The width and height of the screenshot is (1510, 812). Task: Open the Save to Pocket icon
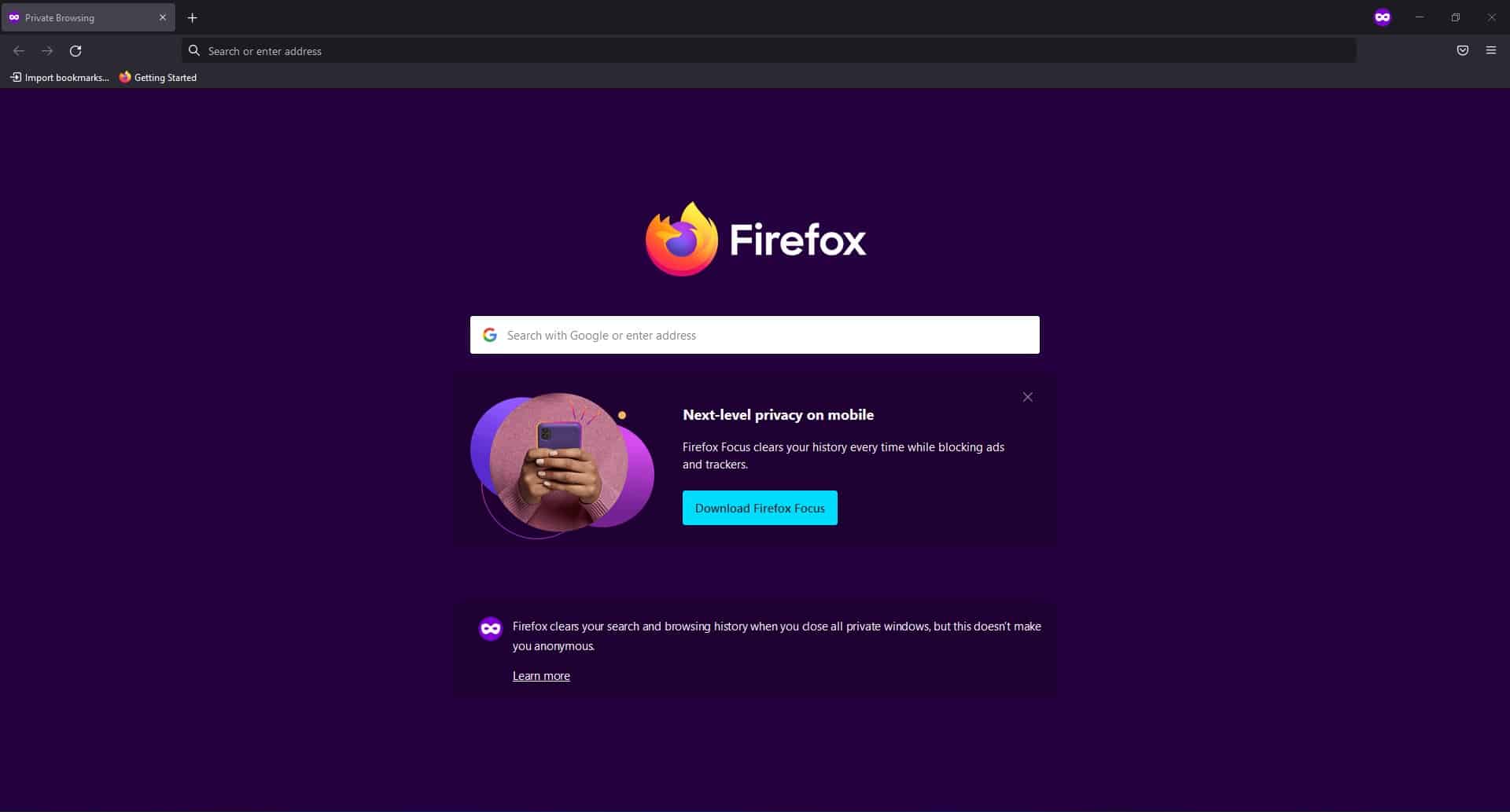(x=1462, y=50)
